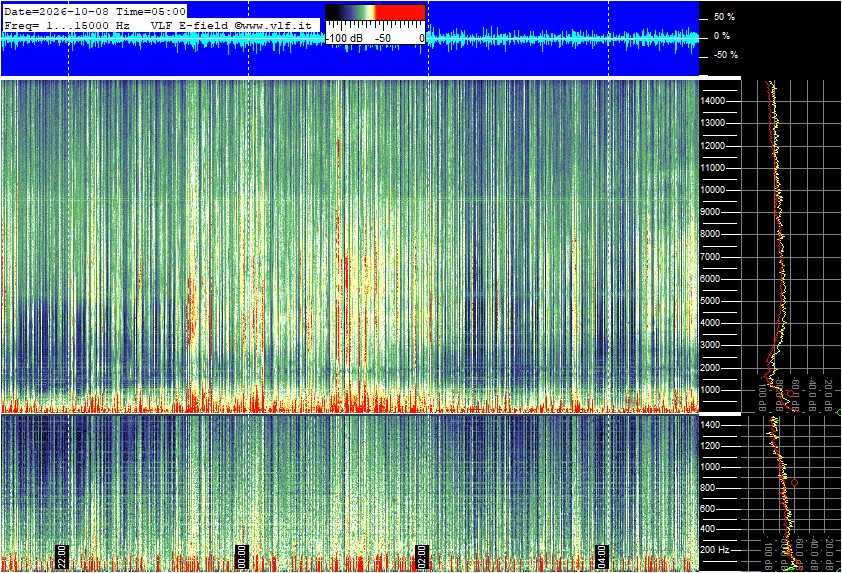Click the 200 Hz axis label
Screen dimensions: 842x573
(715, 549)
